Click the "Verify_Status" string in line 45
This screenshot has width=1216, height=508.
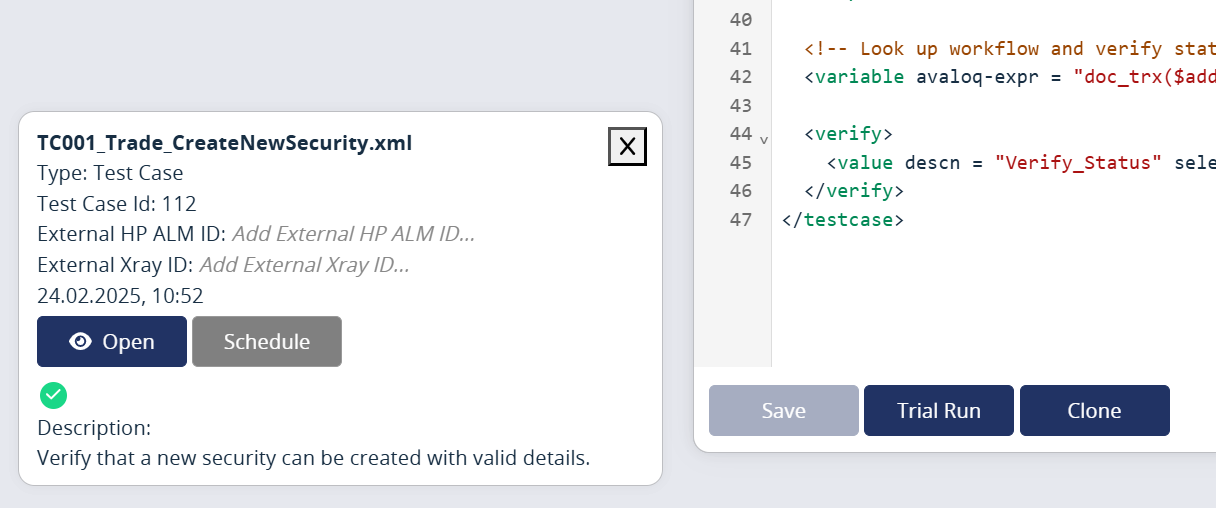pos(1073,162)
